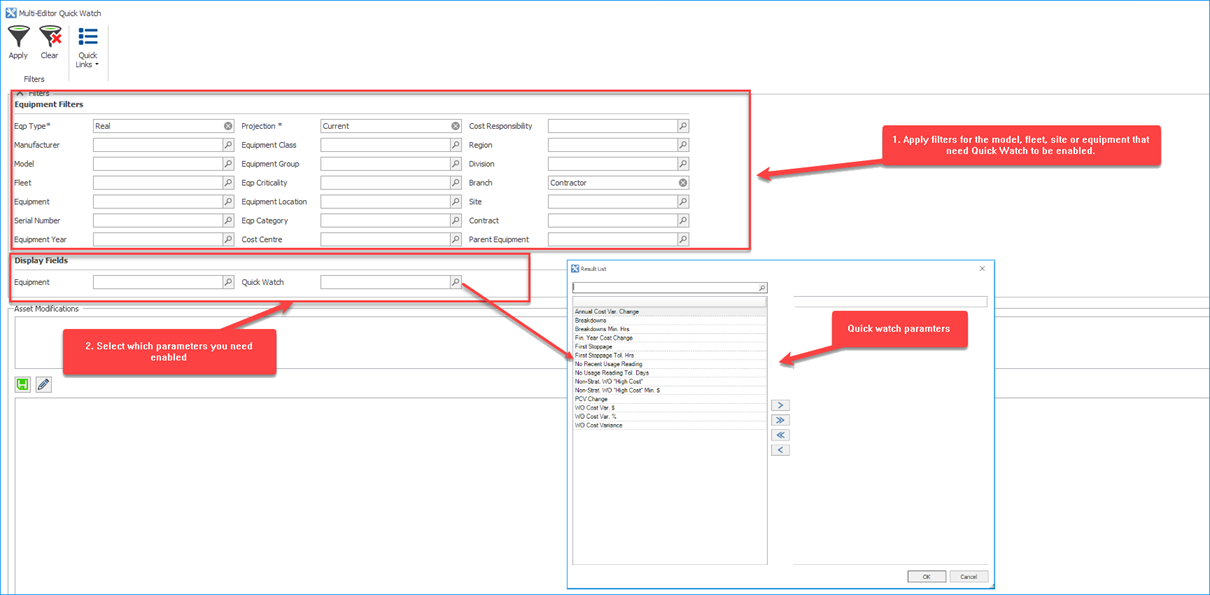Select 'Non-Strat. WO "High Cost" Min. $' row
The width and height of the screenshot is (1210, 595).
(x=670, y=390)
